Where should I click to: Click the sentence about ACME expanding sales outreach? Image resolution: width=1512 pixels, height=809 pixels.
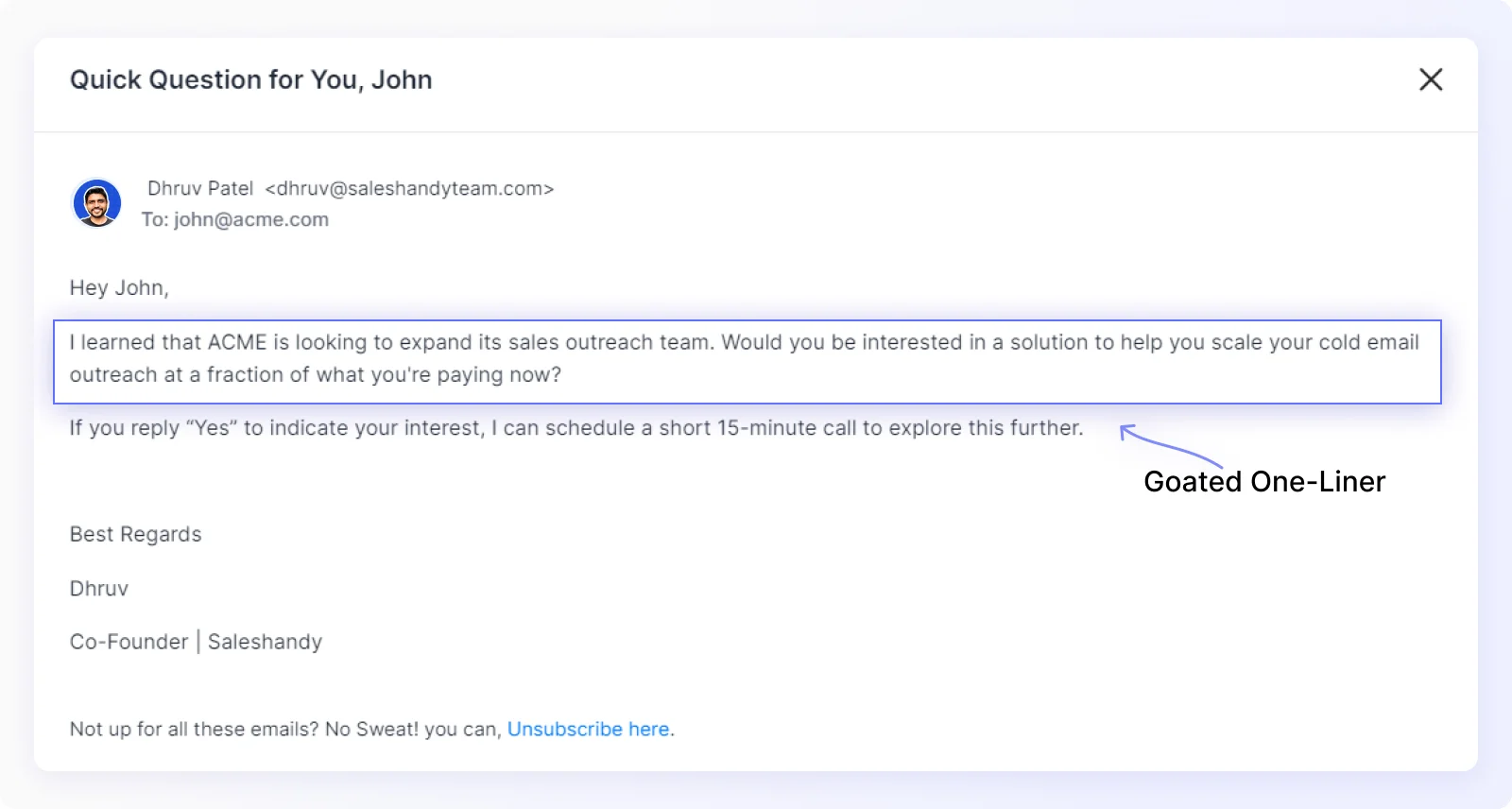coord(747,362)
